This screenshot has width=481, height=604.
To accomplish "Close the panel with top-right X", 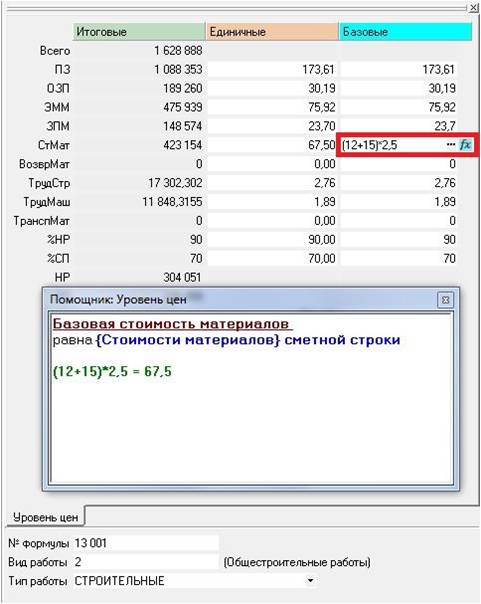I will click(x=474, y=7).
